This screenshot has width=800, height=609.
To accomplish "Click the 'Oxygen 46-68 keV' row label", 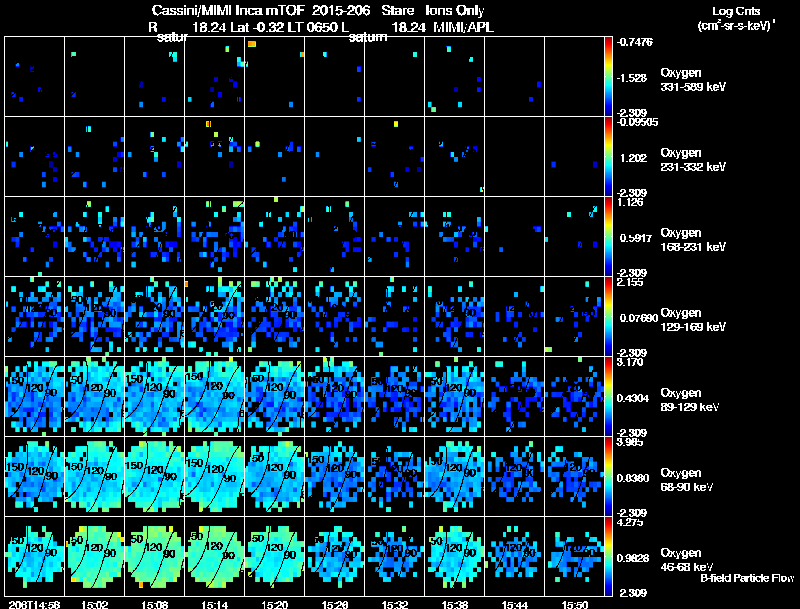I will [687, 560].
